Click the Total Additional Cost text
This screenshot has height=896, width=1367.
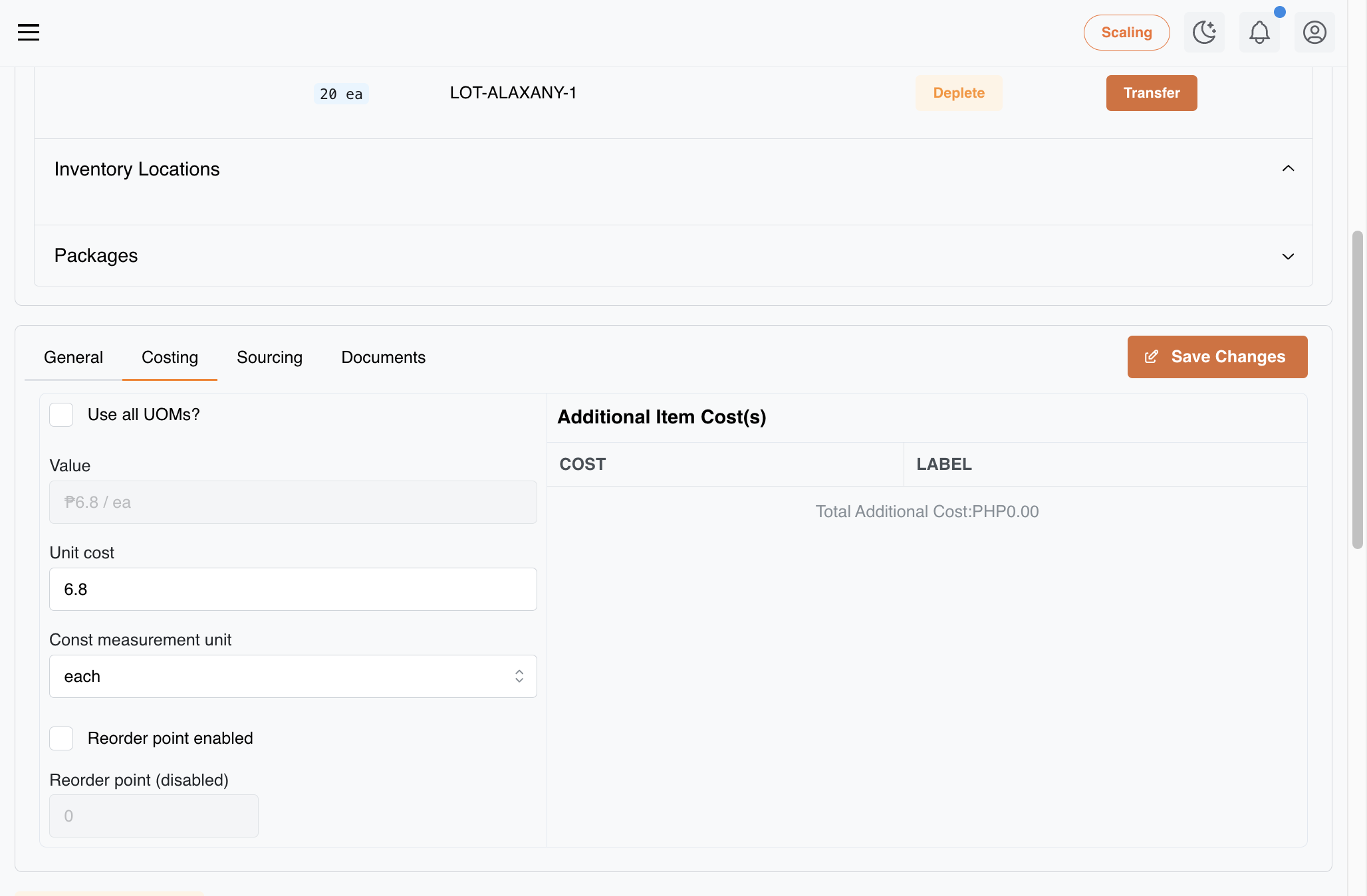[927, 512]
